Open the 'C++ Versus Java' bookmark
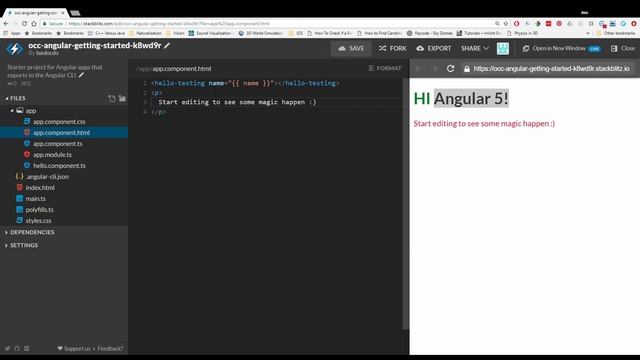 [x=107, y=33]
